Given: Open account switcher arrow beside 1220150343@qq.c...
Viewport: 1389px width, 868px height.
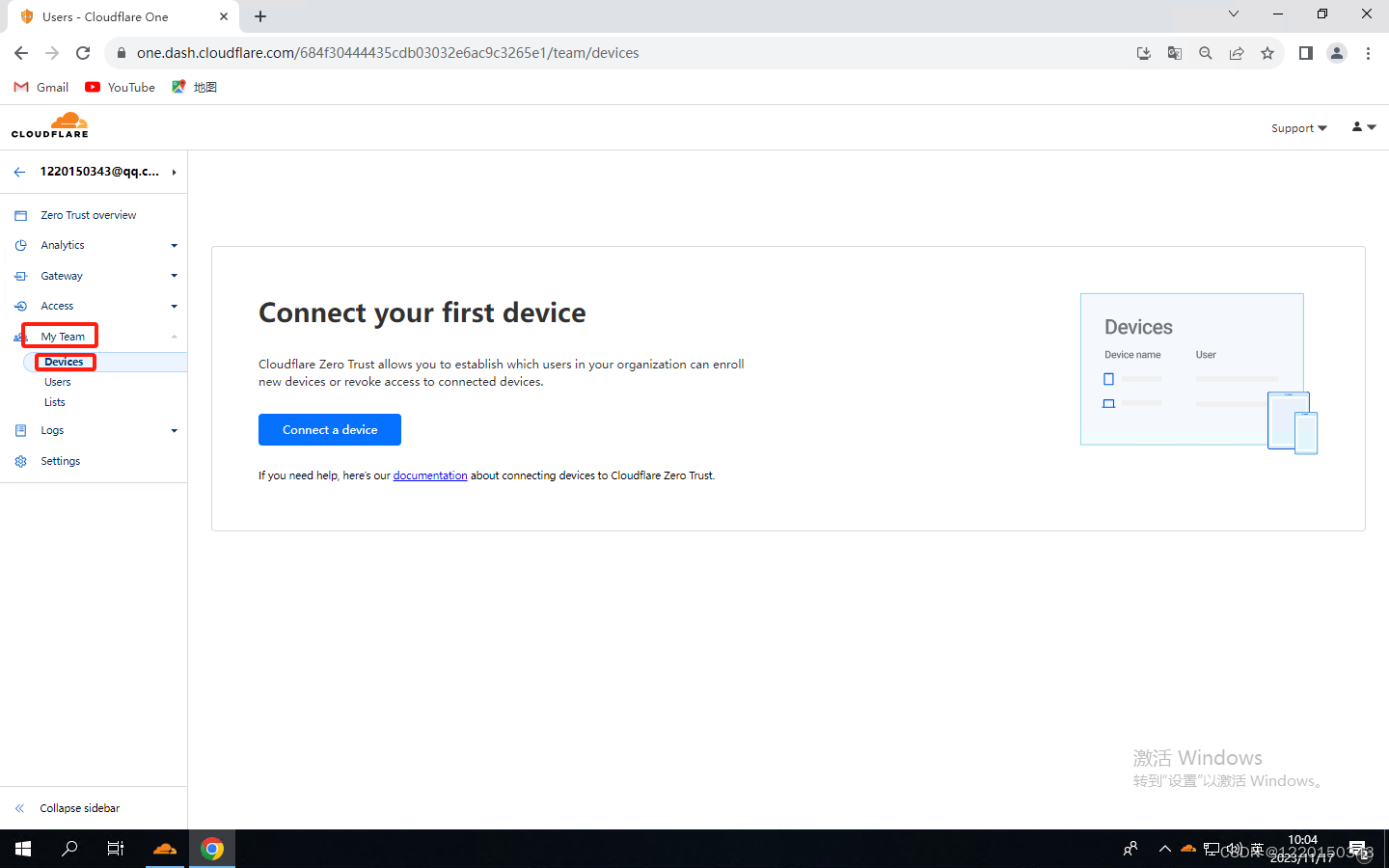Looking at the screenshot, I should pos(174,172).
